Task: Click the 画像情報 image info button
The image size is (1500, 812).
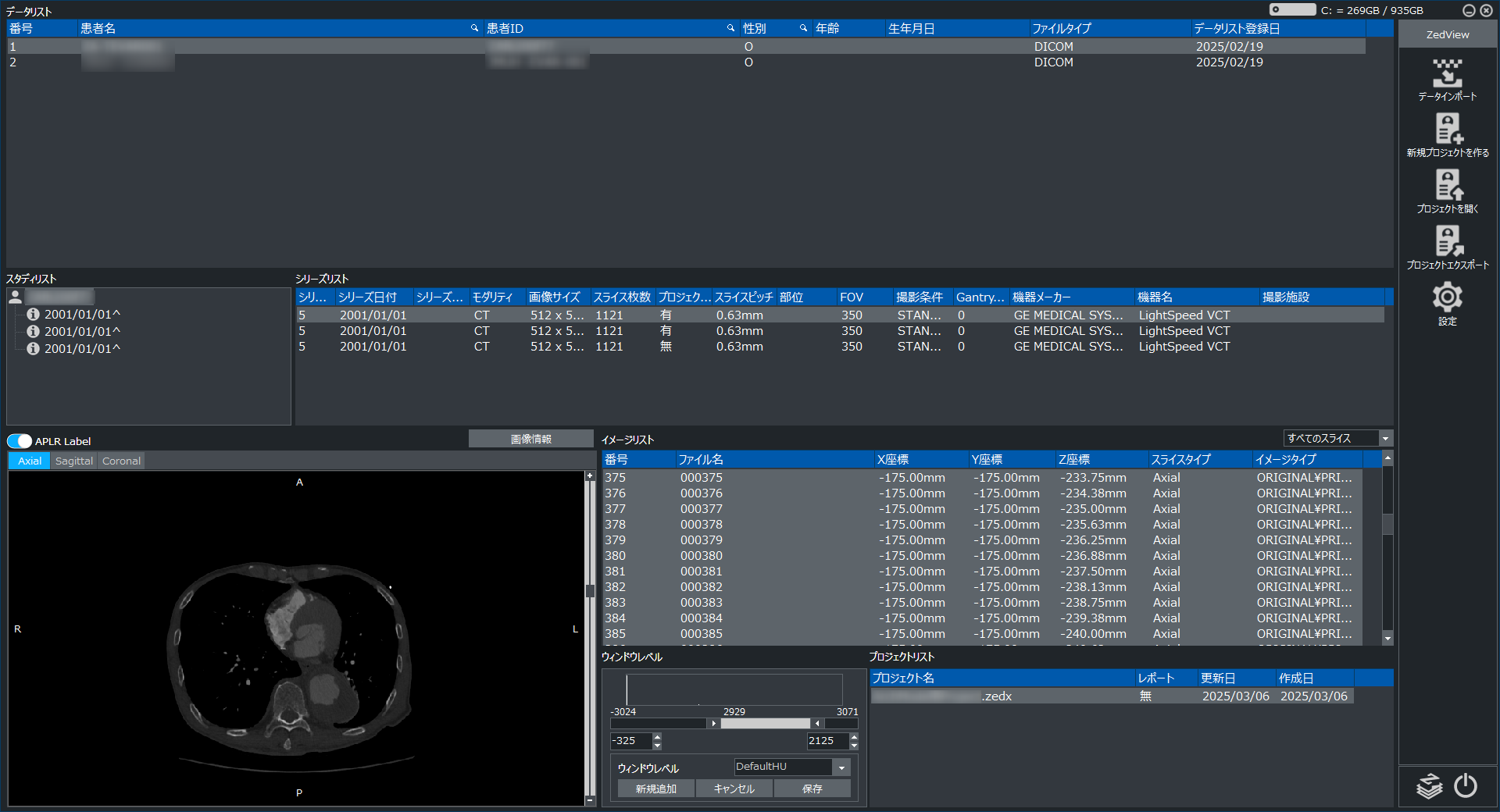Action: pos(531,439)
